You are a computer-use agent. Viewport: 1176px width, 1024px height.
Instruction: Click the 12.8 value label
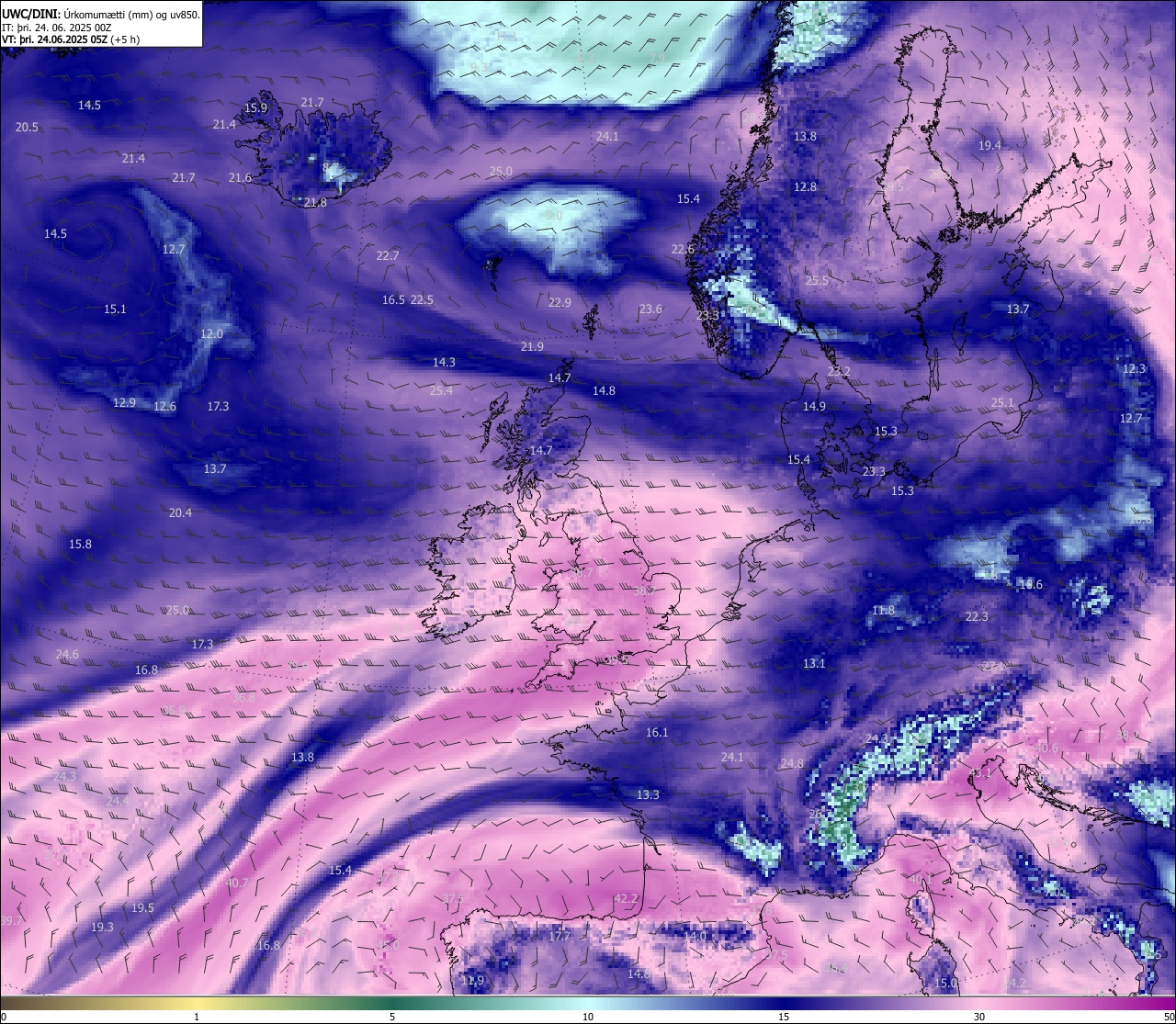click(805, 187)
